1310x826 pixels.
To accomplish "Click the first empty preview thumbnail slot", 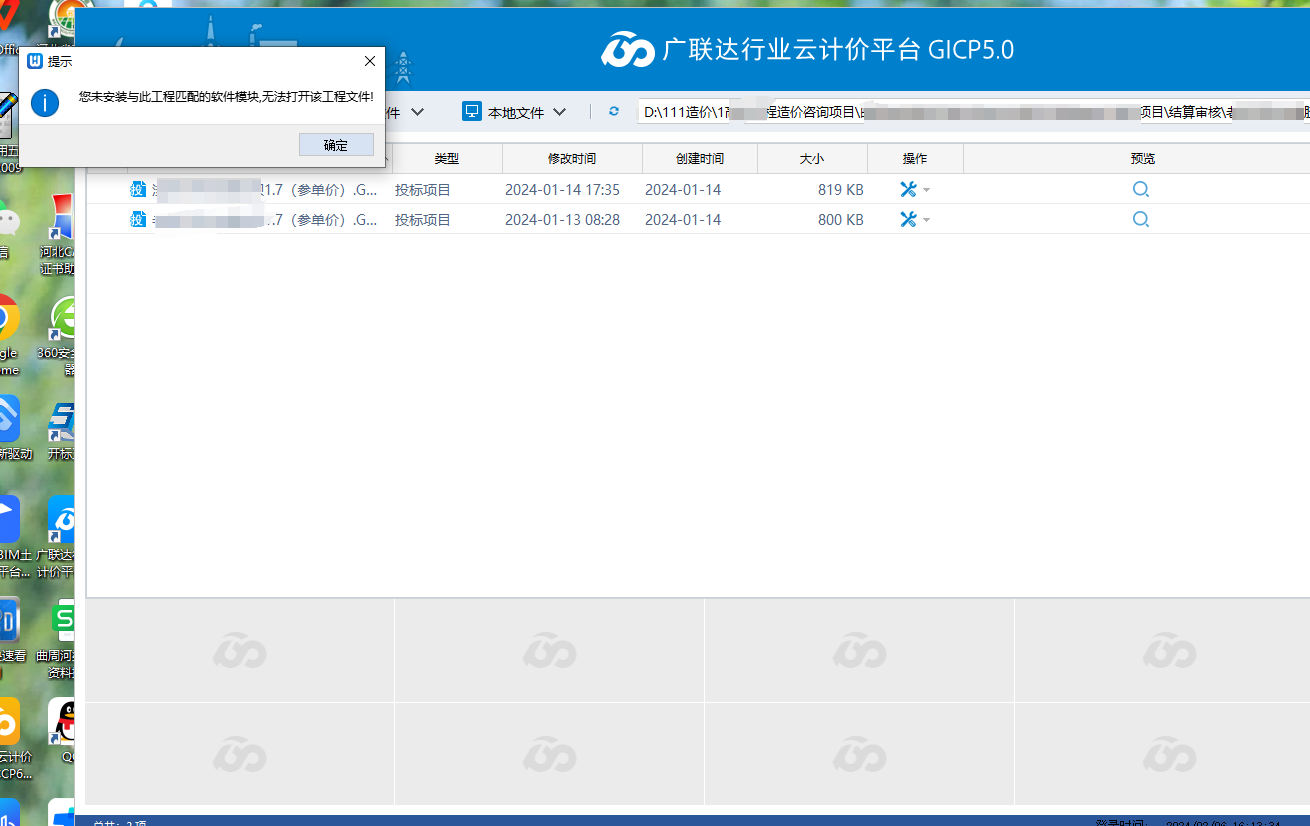I will point(240,650).
